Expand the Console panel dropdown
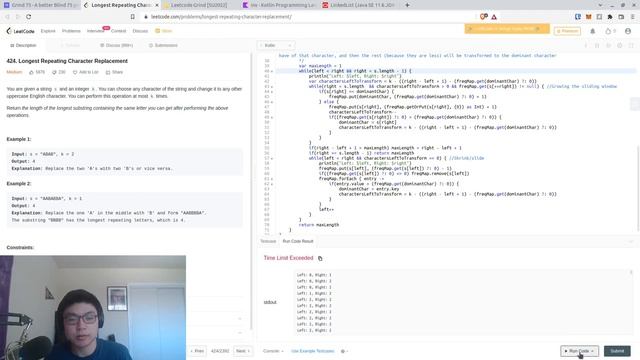This screenshot has width=640, height=360. pyautogui.click(x=273, y=351)
